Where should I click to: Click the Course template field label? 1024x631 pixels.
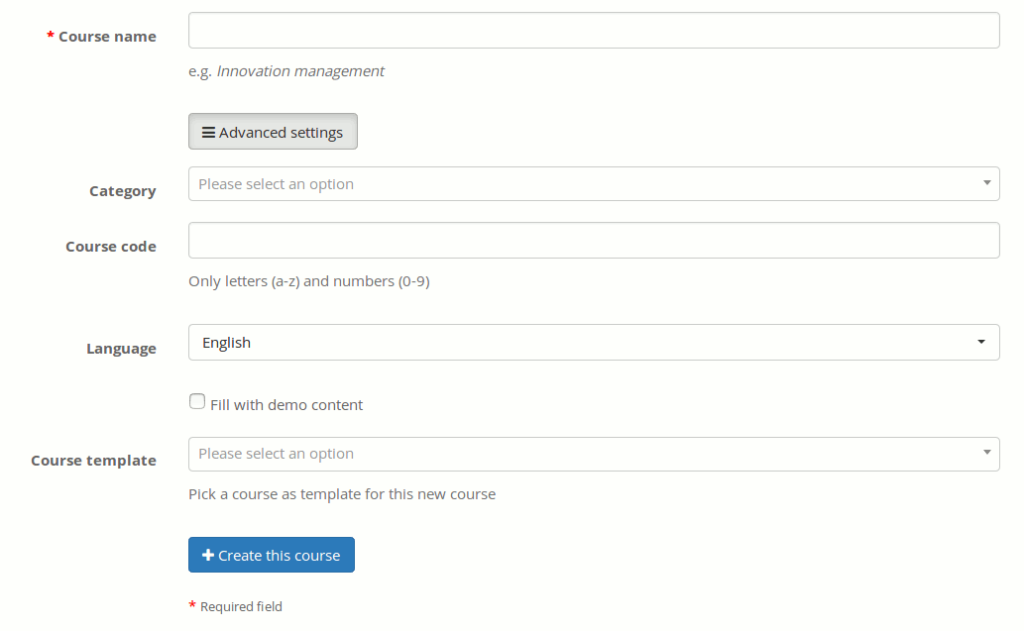point(93,459)
